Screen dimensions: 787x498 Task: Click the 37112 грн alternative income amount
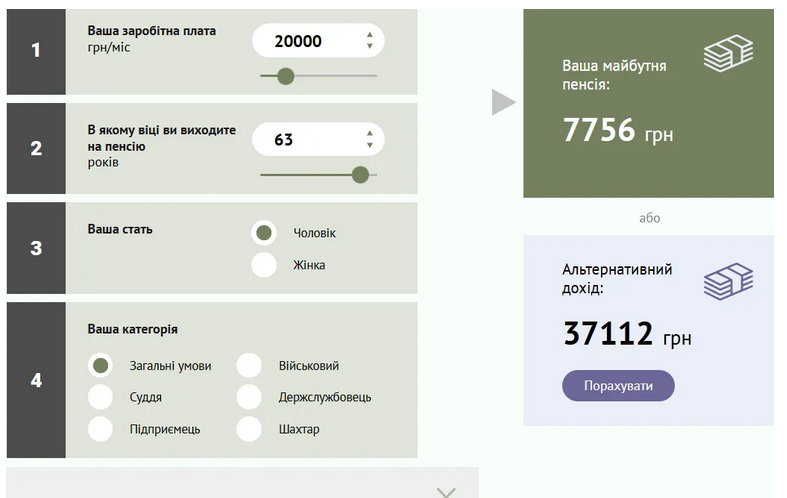click(x=627, y=333)
